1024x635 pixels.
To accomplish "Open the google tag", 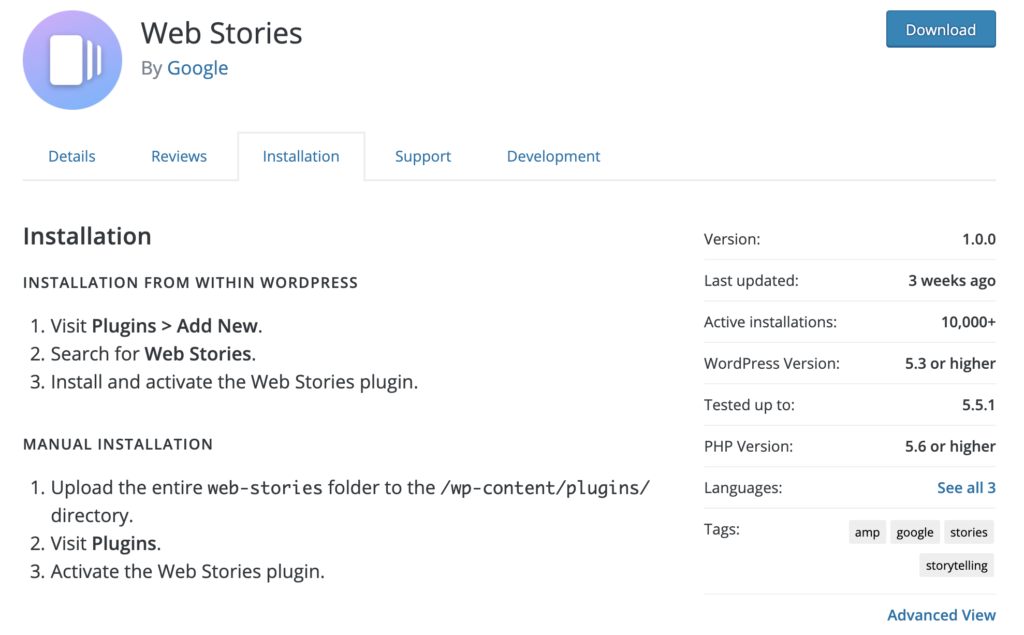I will pyautogui.click(x=915, y=532).
